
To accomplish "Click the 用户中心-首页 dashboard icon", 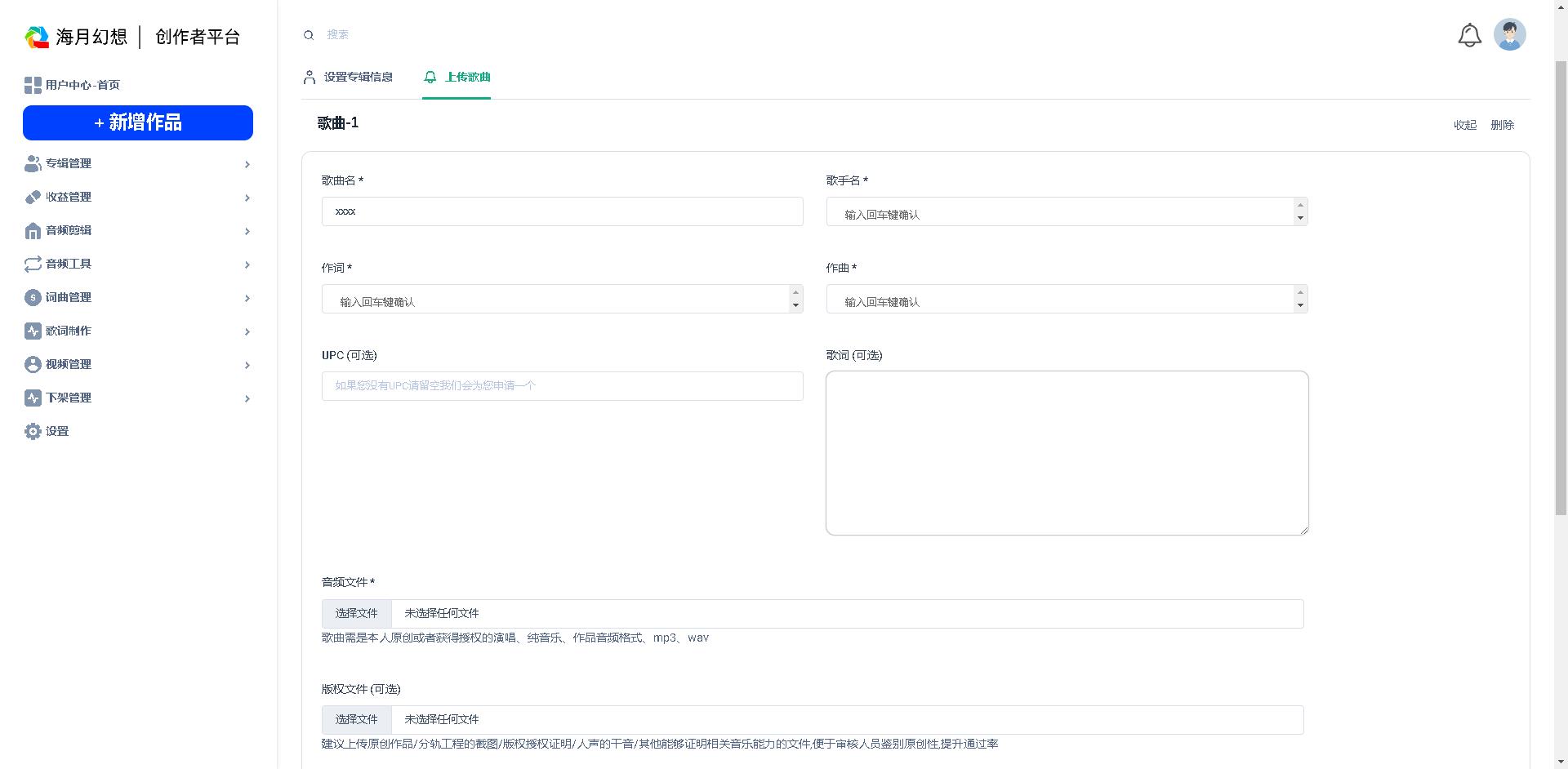I will point(33,85).
